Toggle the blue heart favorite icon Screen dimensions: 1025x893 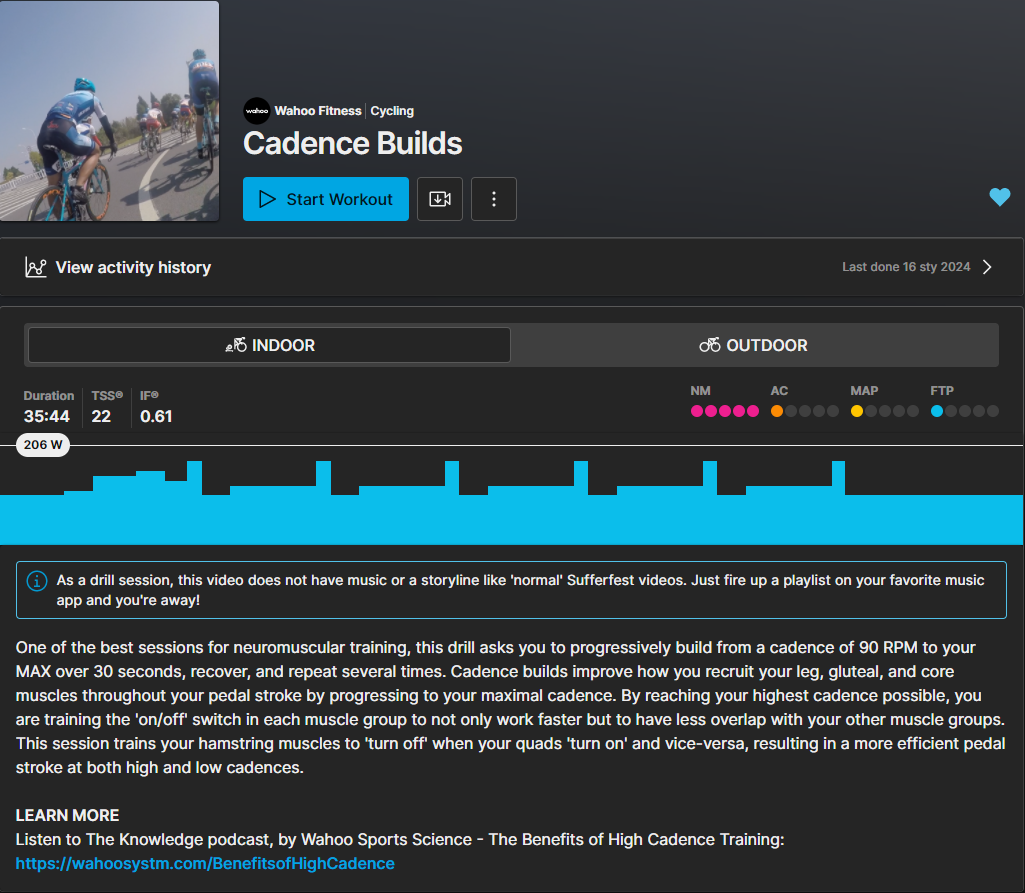point(999,197)
